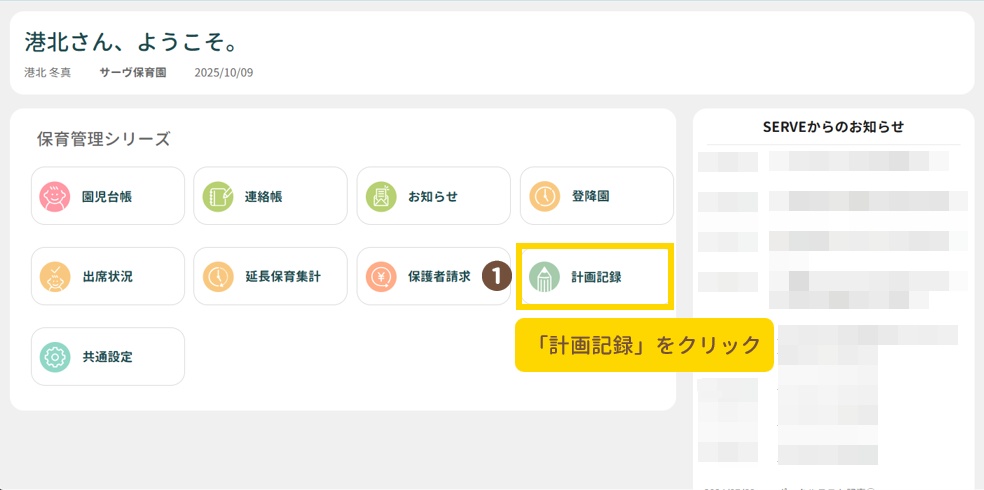Click the orange attendance icon for 出席状況

[54, 276]
